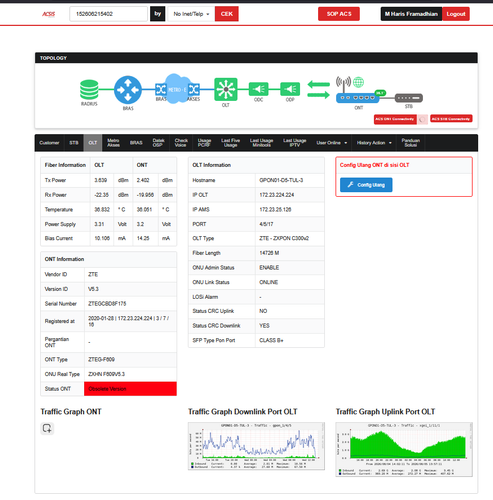Screen dimensions: 493x500
Task: Open the BRAS tab
Action: pyautogui.click(x=136, y=143)
